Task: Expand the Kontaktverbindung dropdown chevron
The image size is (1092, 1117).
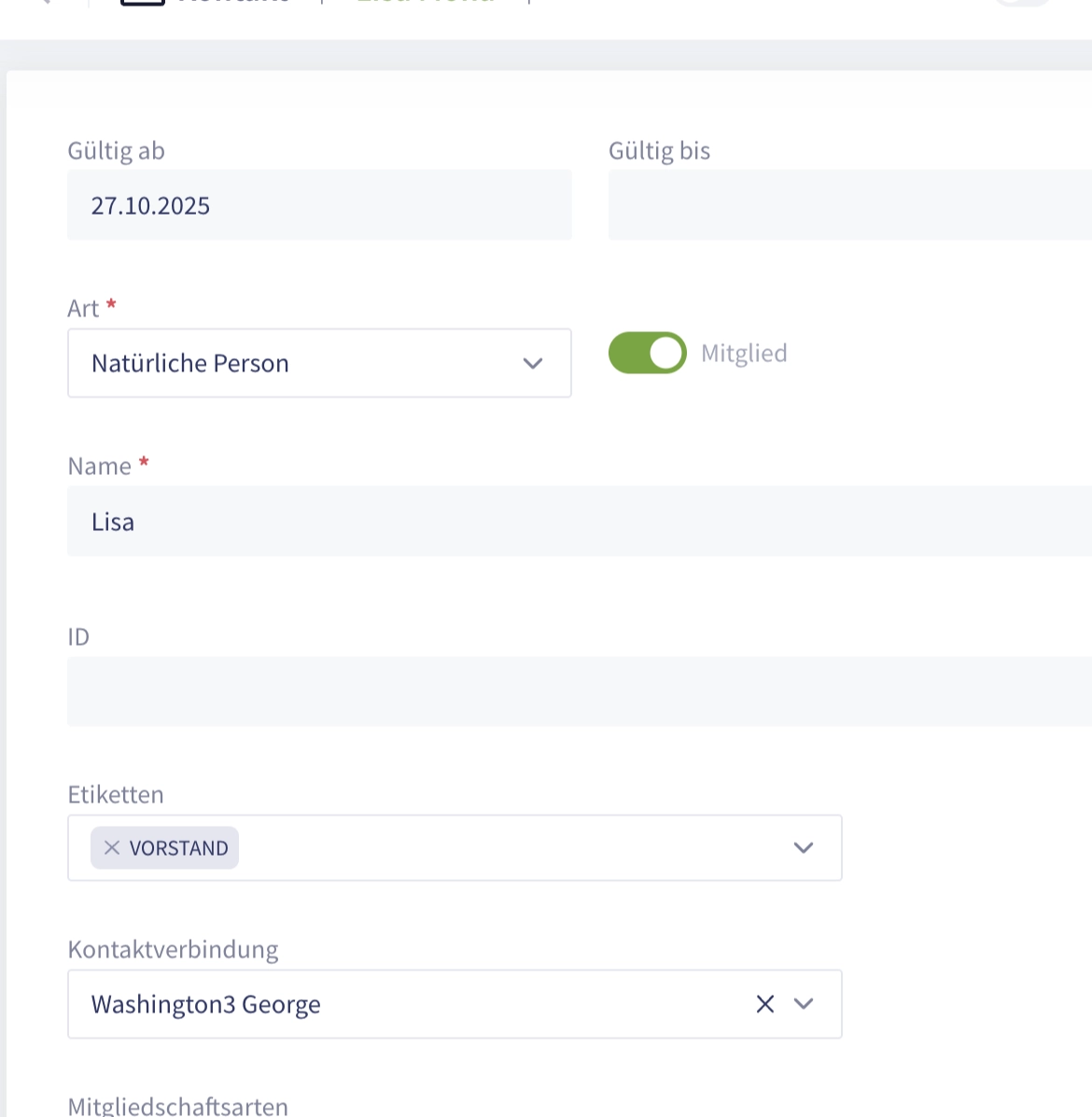Action: [803, 1004]
